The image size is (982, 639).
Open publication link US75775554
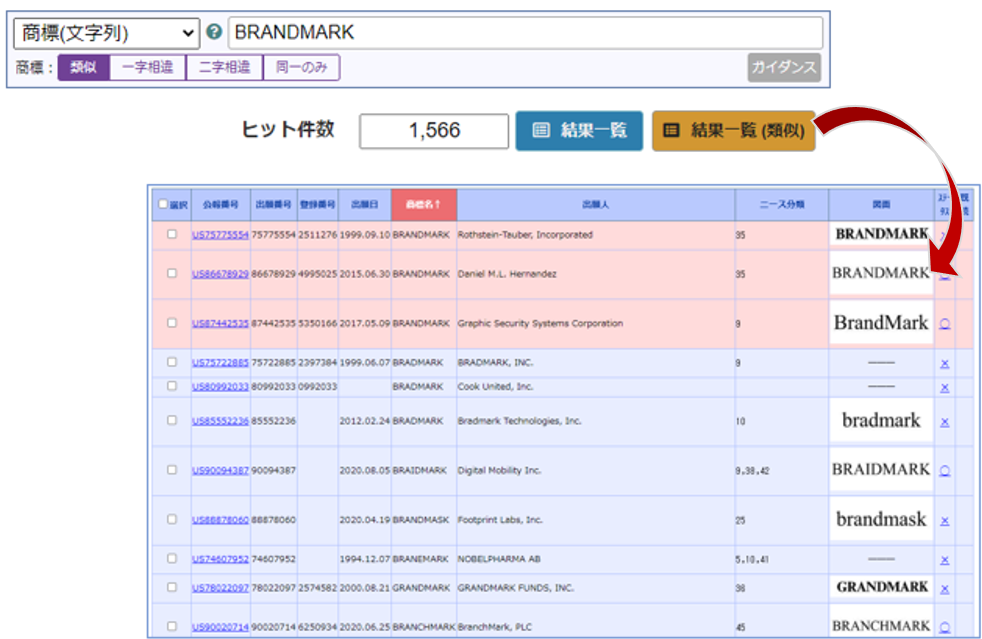pyautogui.click(x=220, y=235)
